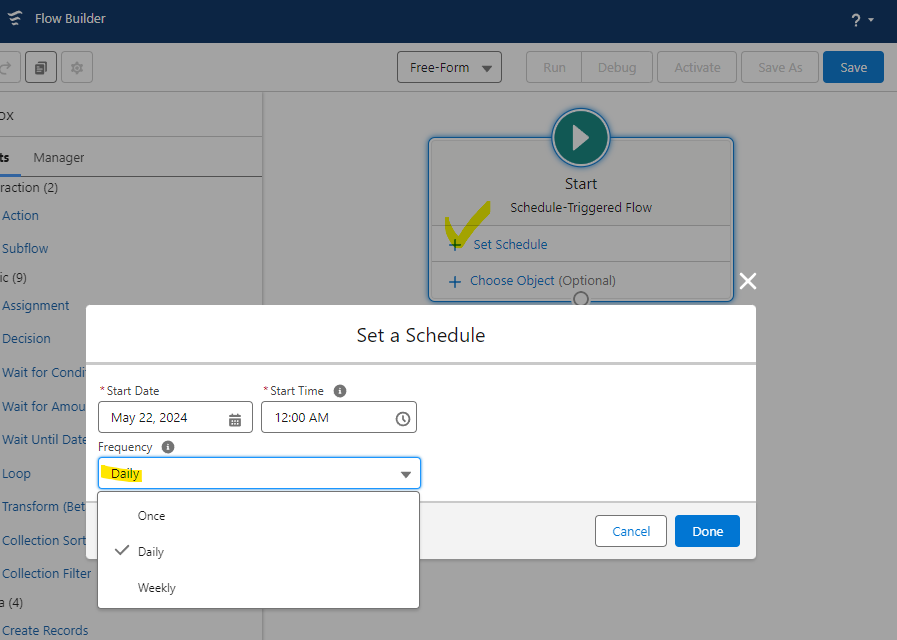Open the Start Date calendar picker icon
This screenshot has width=897, height=640.
tap(235, 420)
